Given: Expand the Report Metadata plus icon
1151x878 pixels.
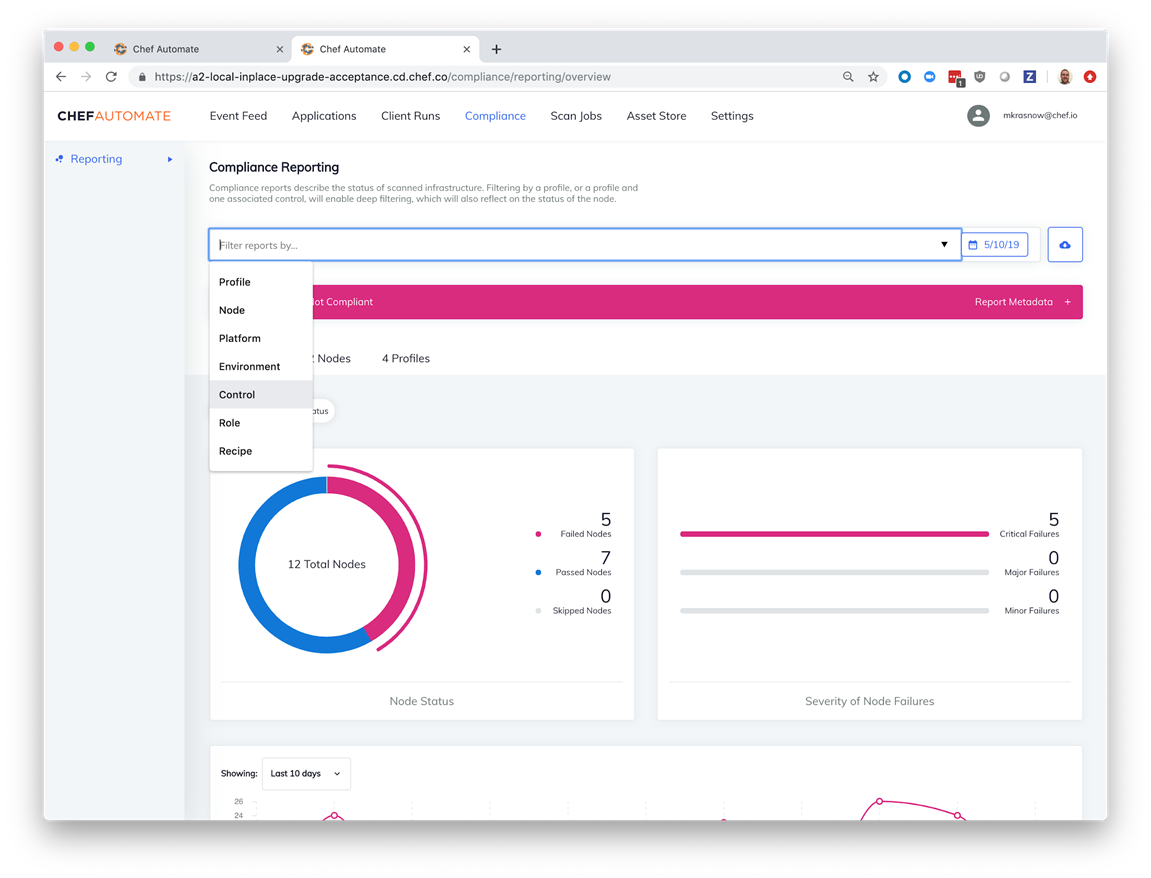Looking at the screenshot, I should click(1067, 302).
